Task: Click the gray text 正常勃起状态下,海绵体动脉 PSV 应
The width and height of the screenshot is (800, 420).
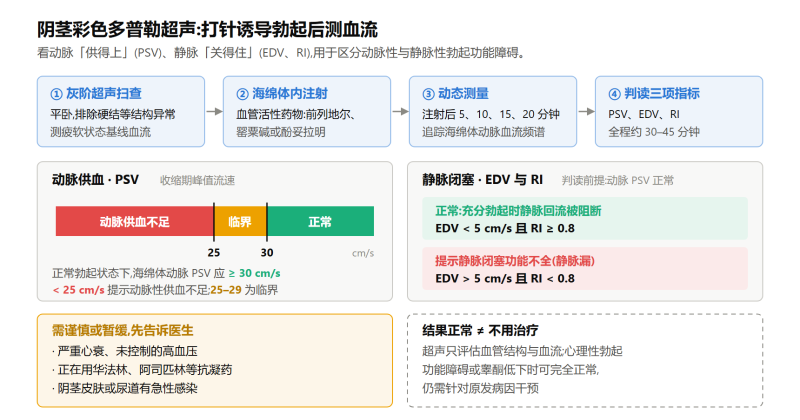Action: point(138,273)
